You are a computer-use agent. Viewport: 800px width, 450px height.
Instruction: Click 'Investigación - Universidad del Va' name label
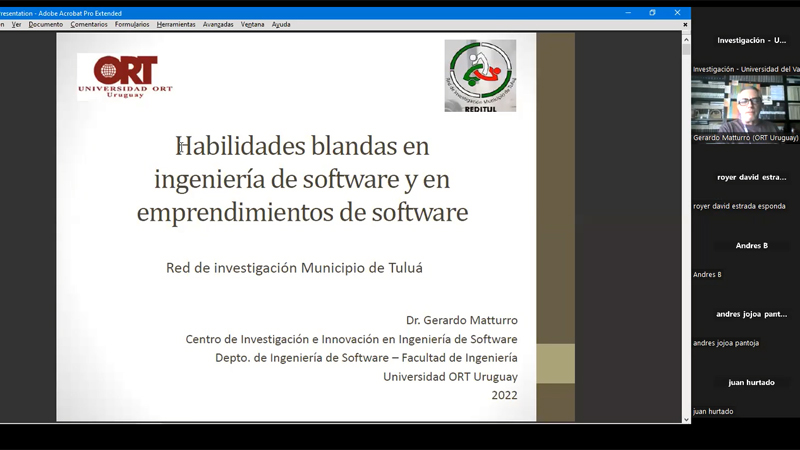click(x=746, y=69)
